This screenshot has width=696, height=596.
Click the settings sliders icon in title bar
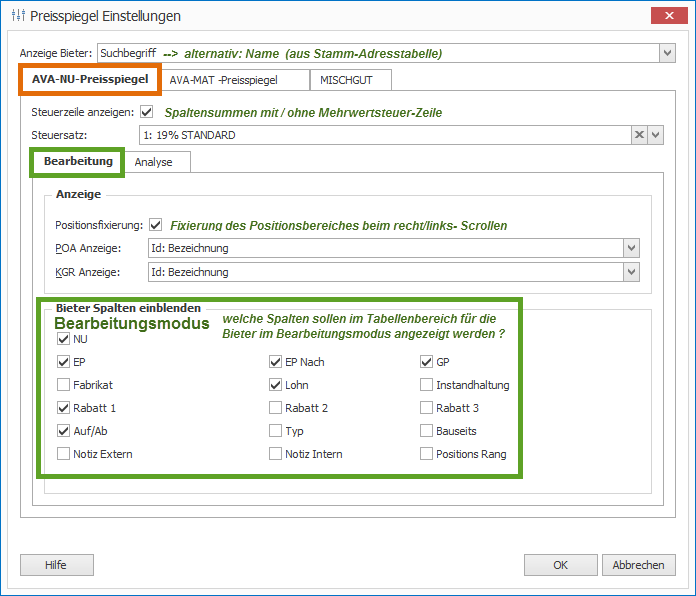17,15
